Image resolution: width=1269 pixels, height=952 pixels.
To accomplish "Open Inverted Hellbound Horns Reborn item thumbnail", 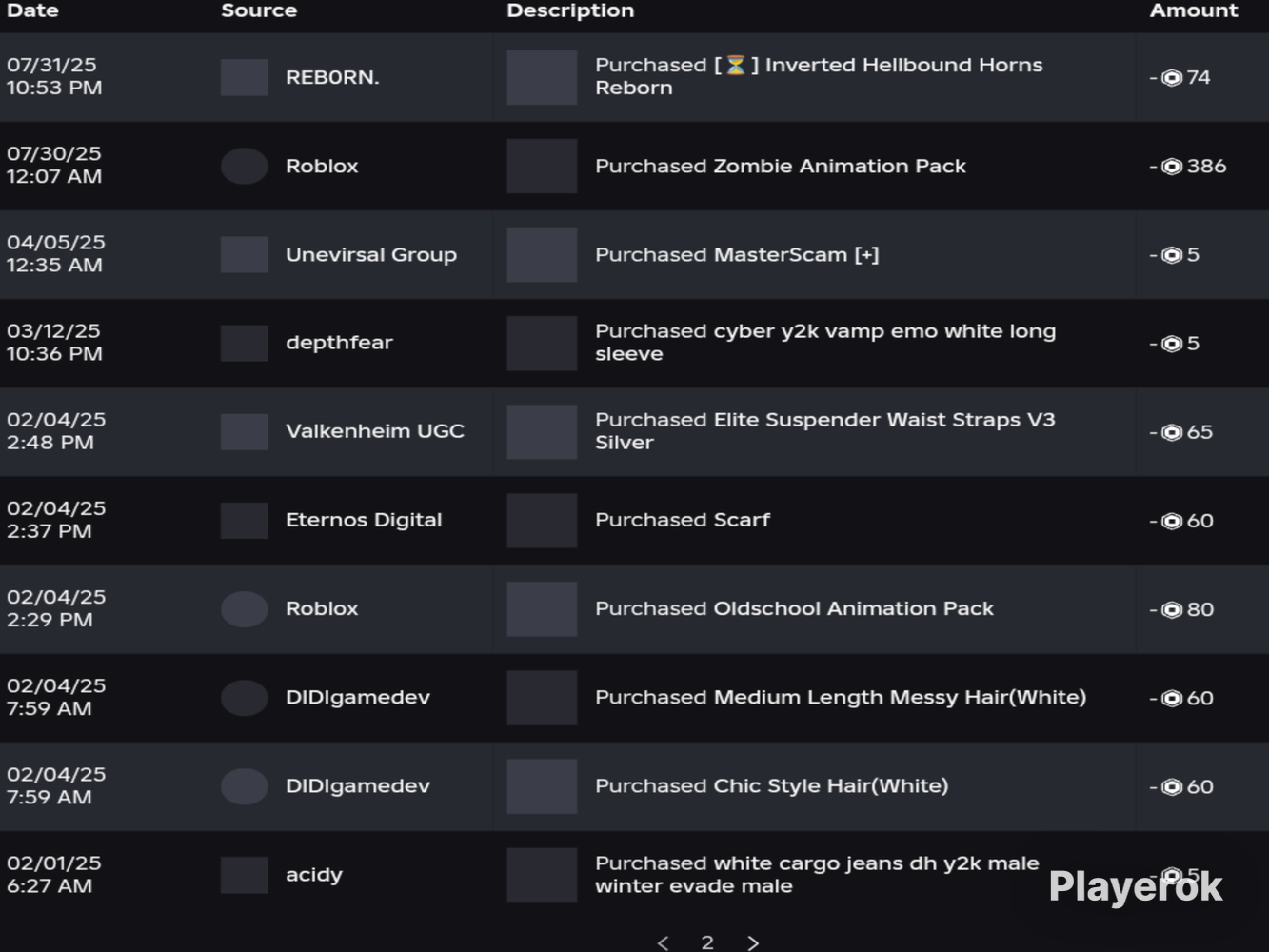I will [x=542, y=77].
